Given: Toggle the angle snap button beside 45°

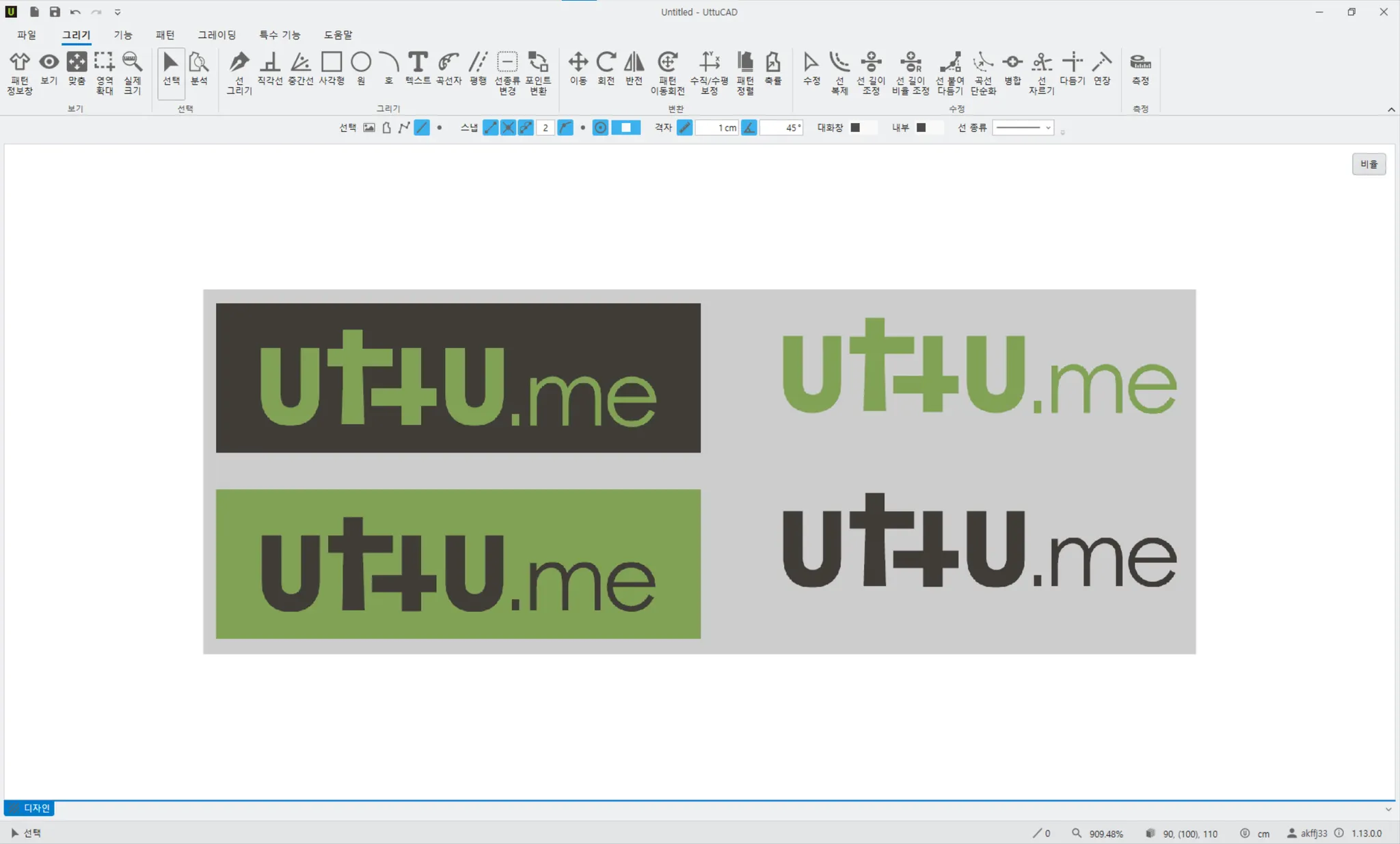Looking at the screenshot, I should coord(749,128).
